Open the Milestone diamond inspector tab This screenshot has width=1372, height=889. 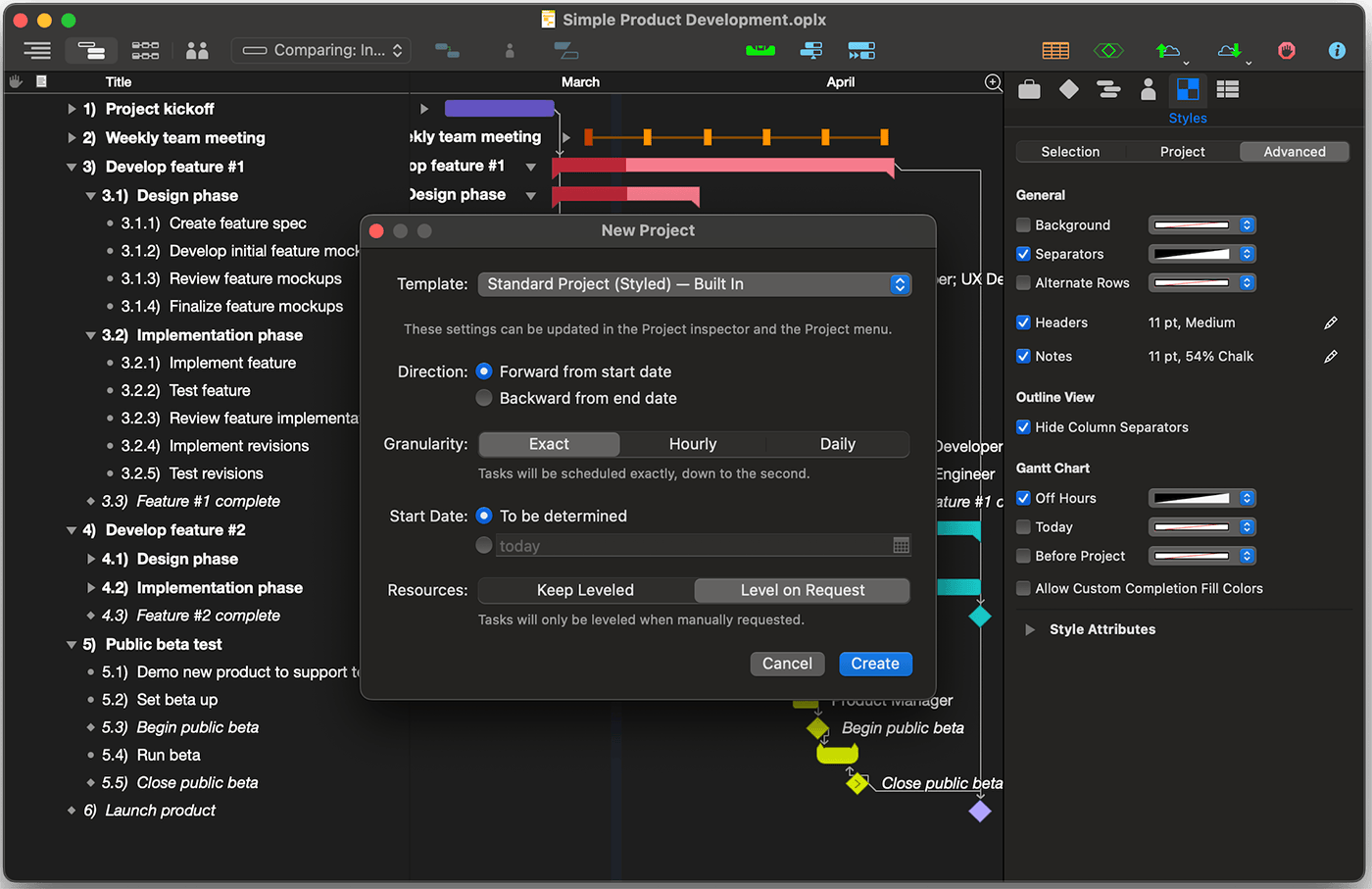(1069, 90)
